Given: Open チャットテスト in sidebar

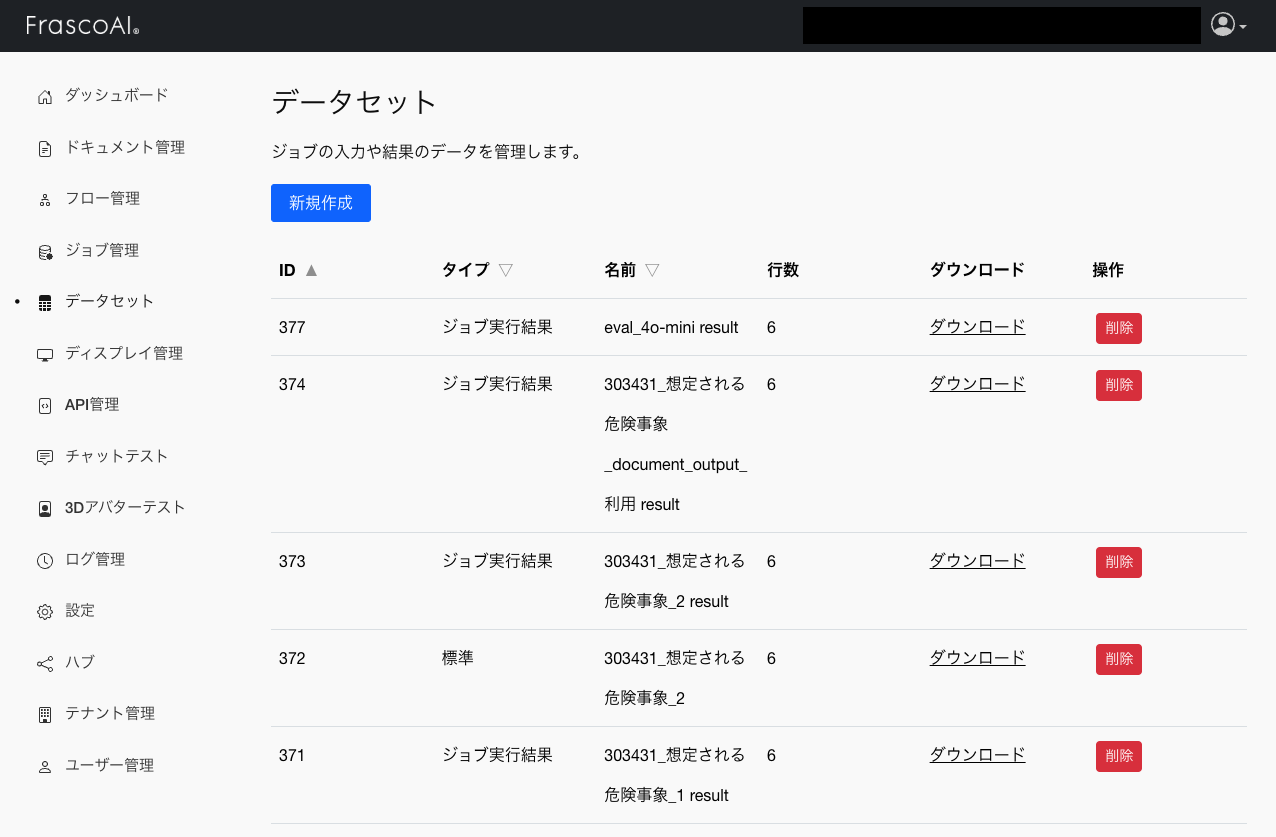Looking at the screenshot, I should [117, 456].
